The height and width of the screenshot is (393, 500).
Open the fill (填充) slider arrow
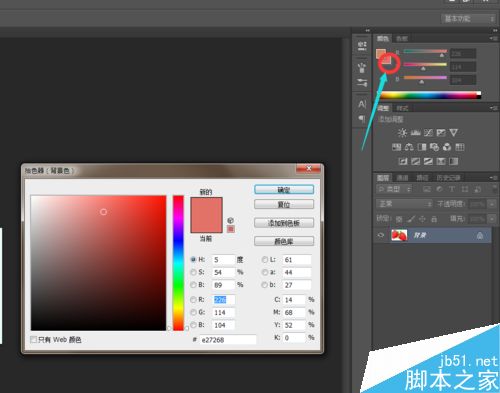(x=492, y=219)
